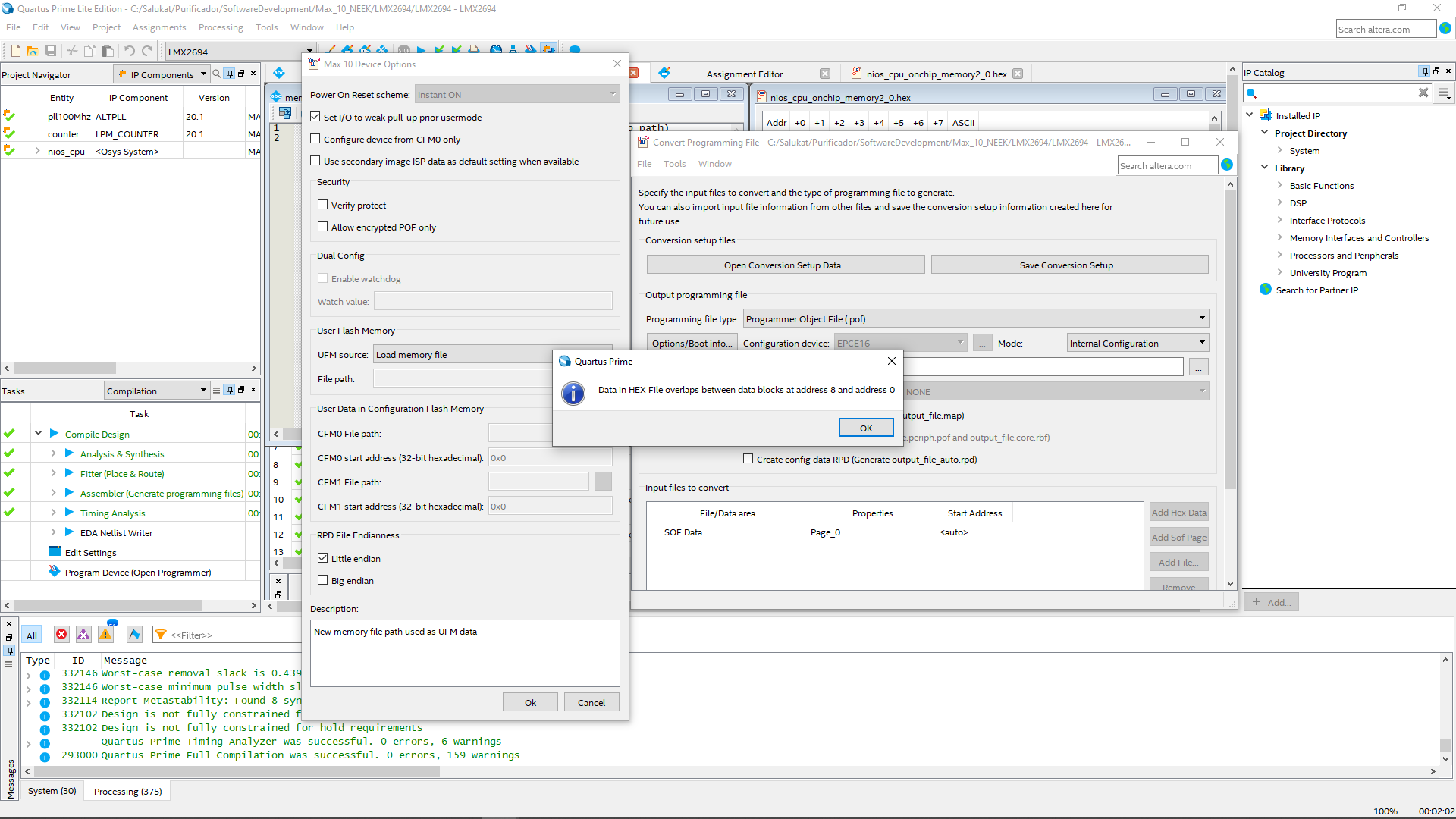The height and width of the screenshot is (819, 1456).
Task: Click the undo arrow toolbar icon
Action: [130, 52]
